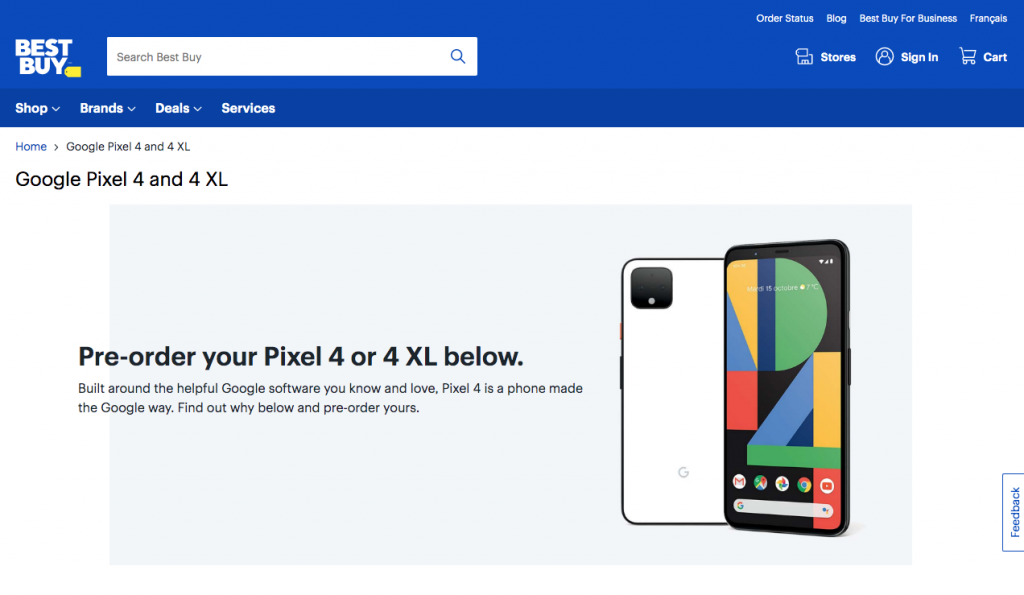Expand the Deals dropdown menu
1024x595 pixels.
[x=178, y=108]
